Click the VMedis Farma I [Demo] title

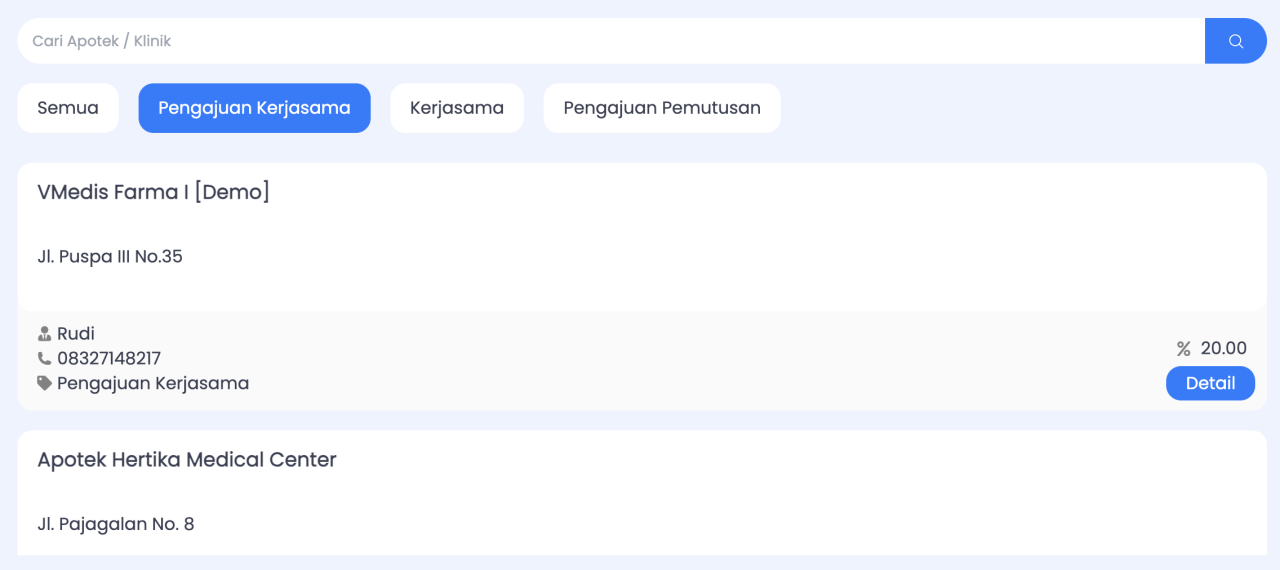coord(153,192)
